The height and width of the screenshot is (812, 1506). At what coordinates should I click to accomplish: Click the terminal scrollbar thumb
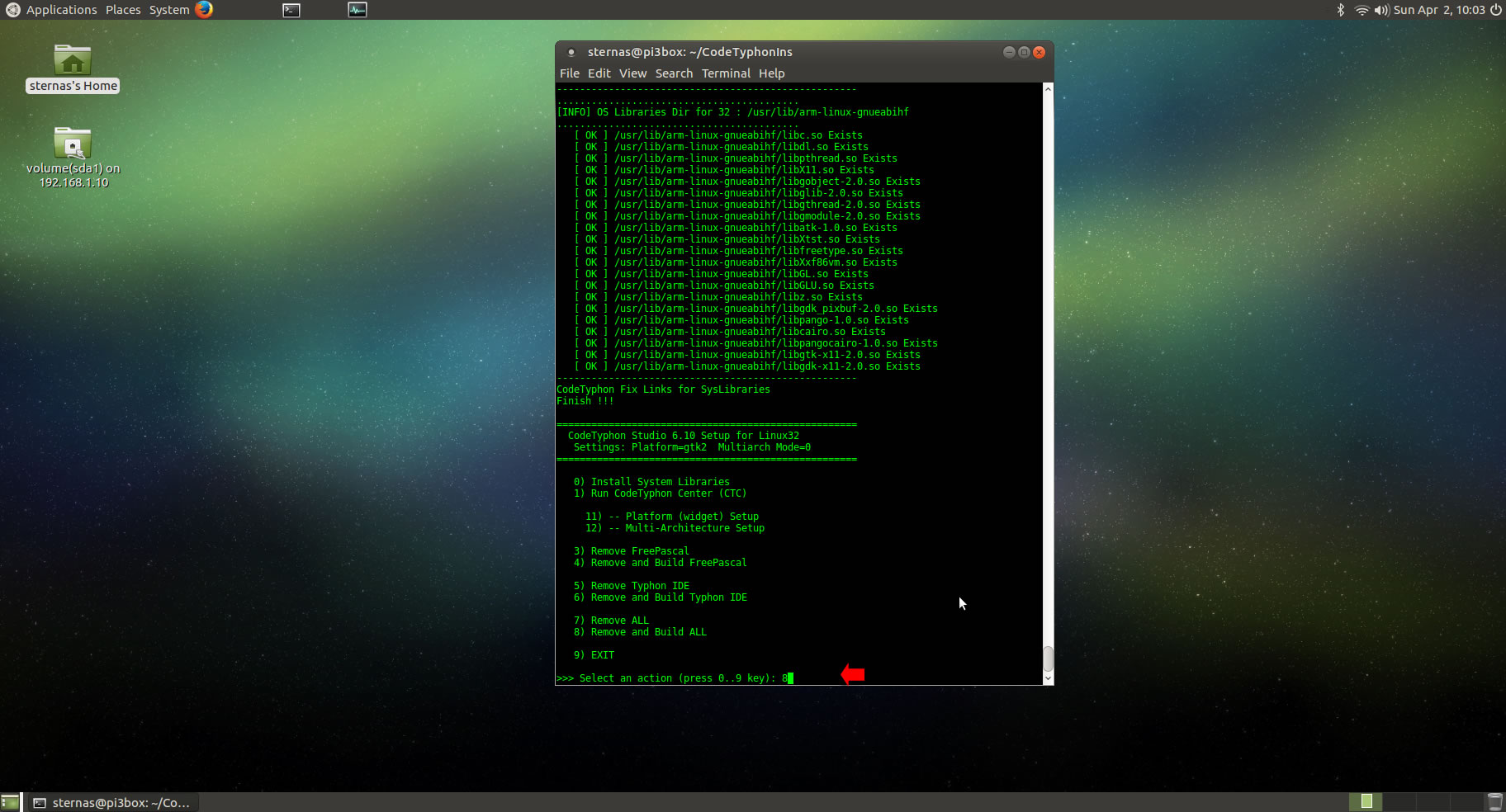(1048, 659)
